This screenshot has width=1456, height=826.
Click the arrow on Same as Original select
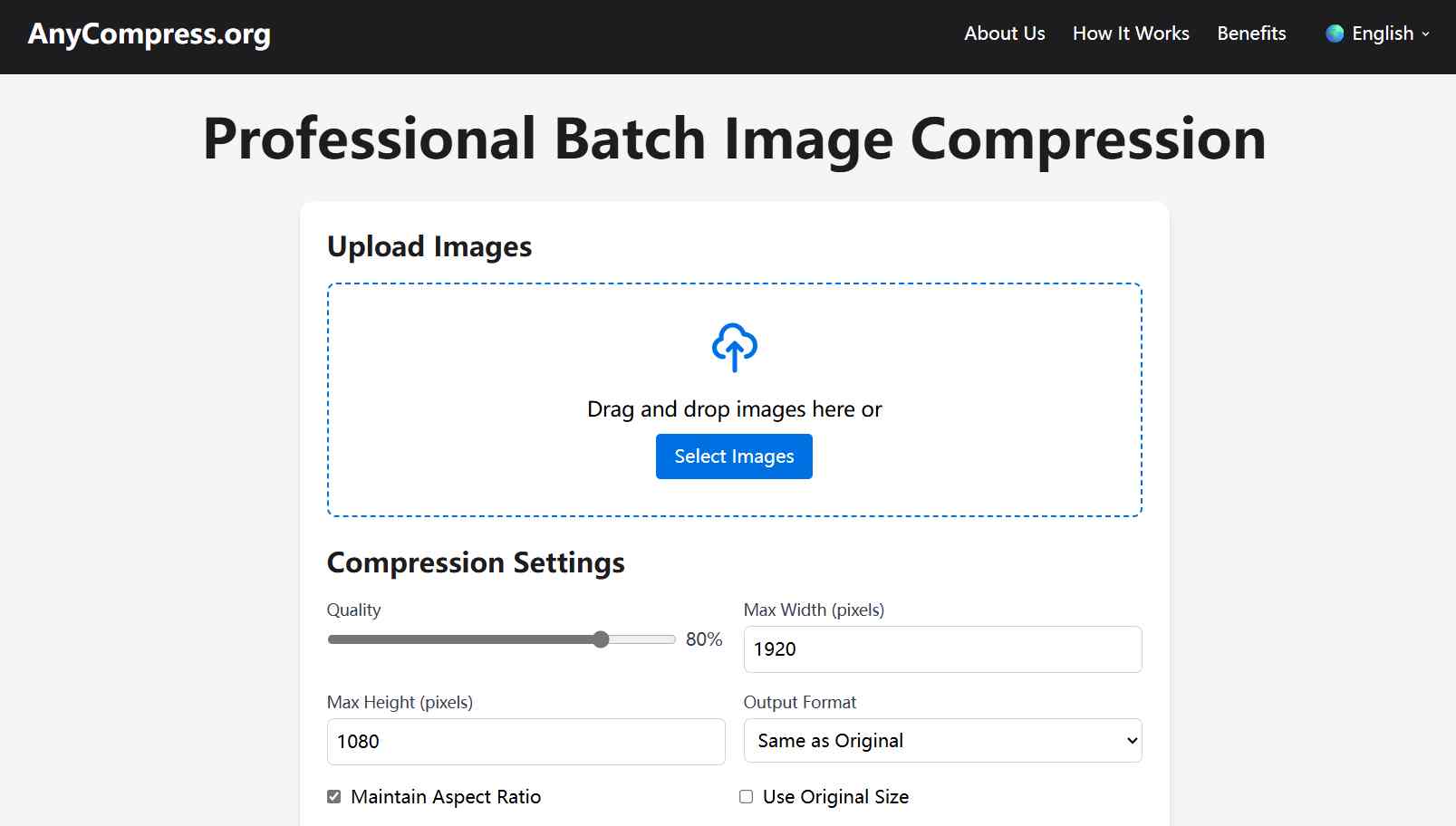pyautogui.click(x=1132, y=741)
